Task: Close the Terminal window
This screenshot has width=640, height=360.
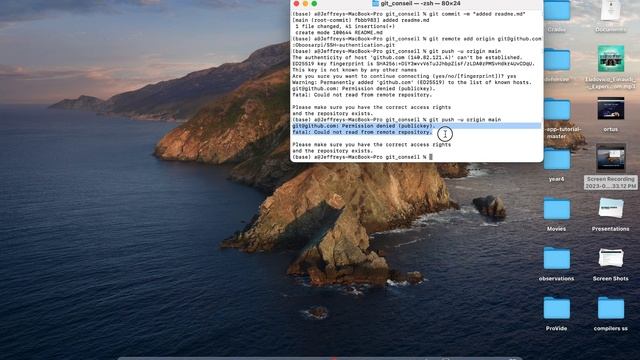Action: [296, 4]
